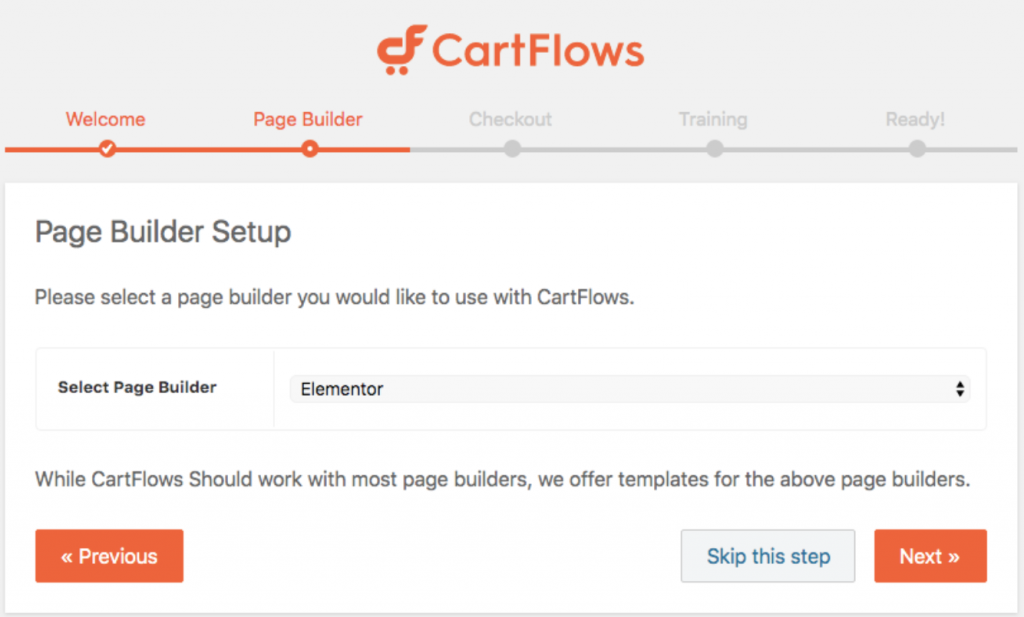Click the CartFlows wordmark text

tap(538, 50)
